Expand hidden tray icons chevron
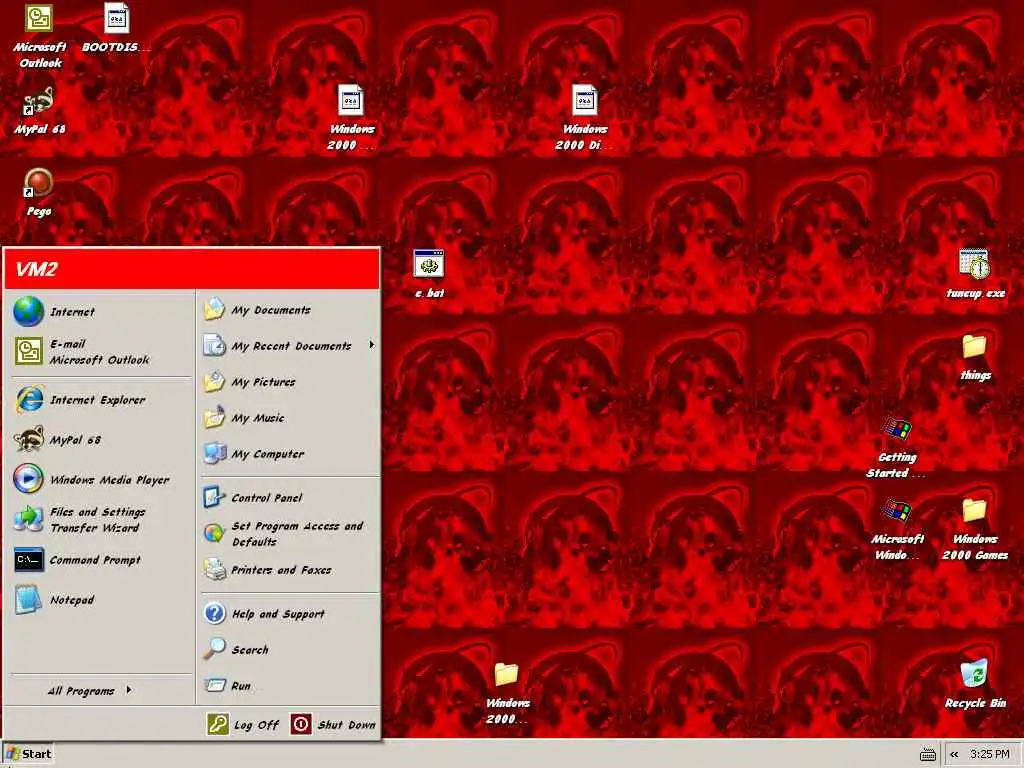 [954, 754]
